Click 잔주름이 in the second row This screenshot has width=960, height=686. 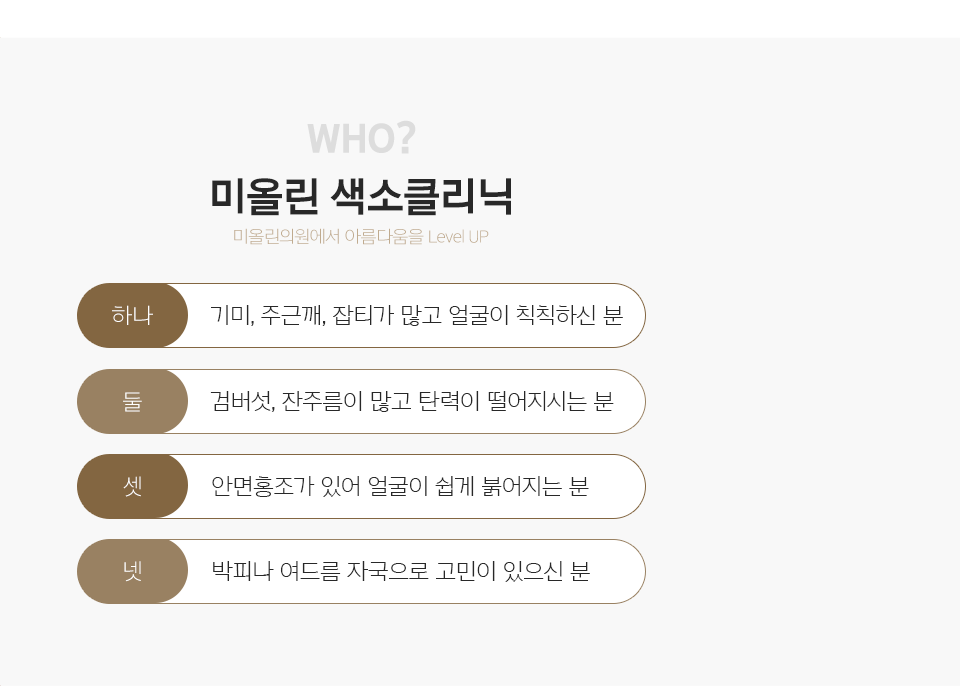[x=322, y=402]
